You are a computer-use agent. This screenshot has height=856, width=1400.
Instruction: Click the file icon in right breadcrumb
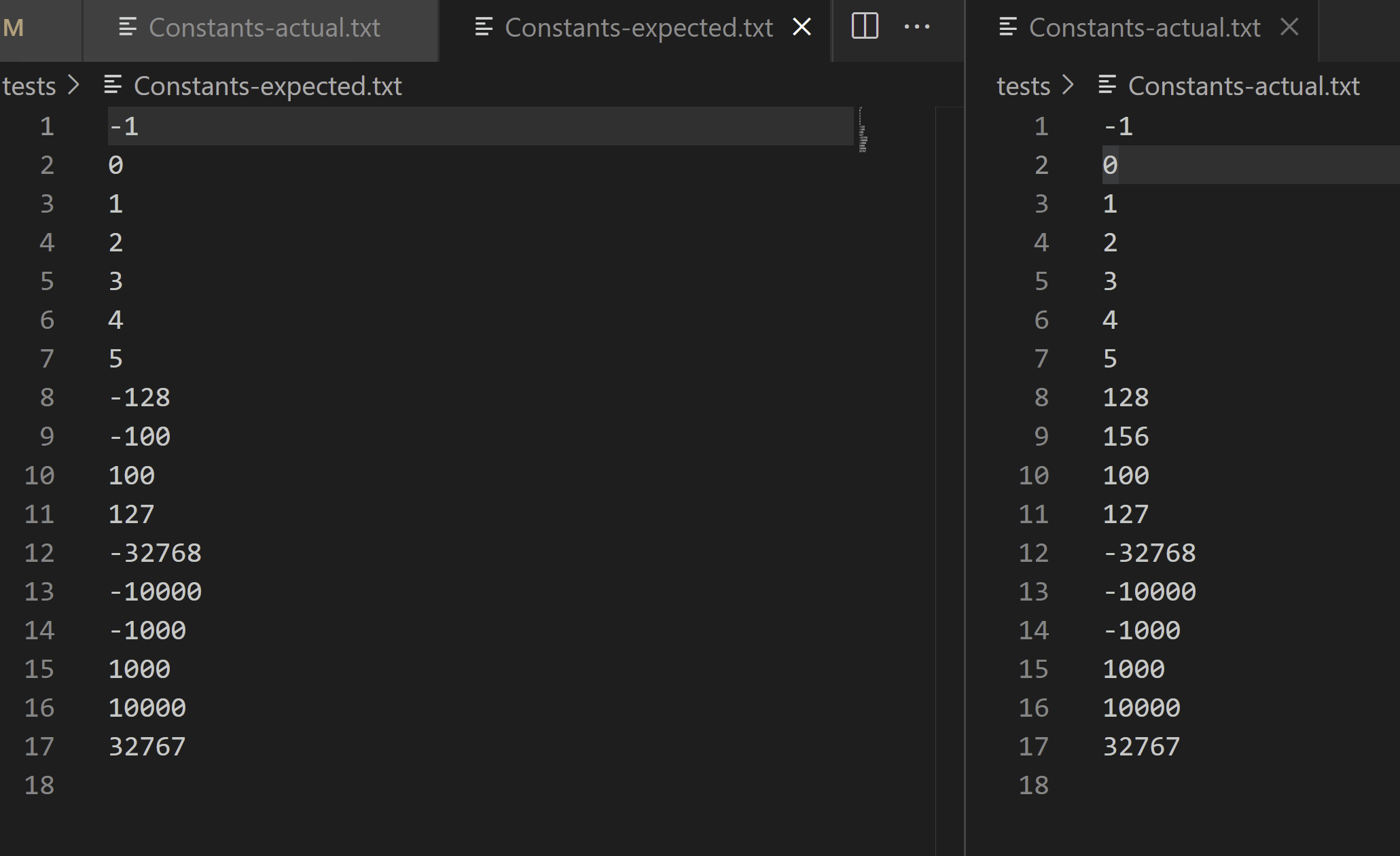(x=1107, y=86)
